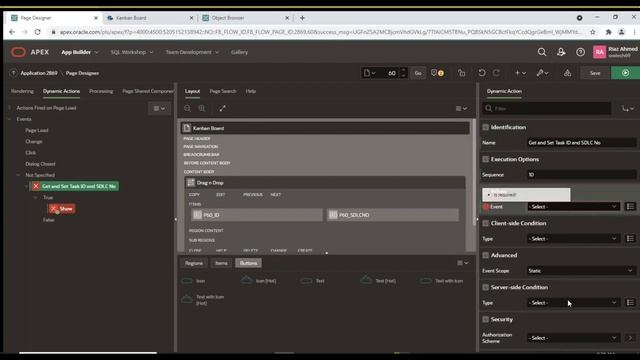Select the Kanban Board page header in Layout
The width and height of the screenshot is (640, 360).
pos(325,128)
